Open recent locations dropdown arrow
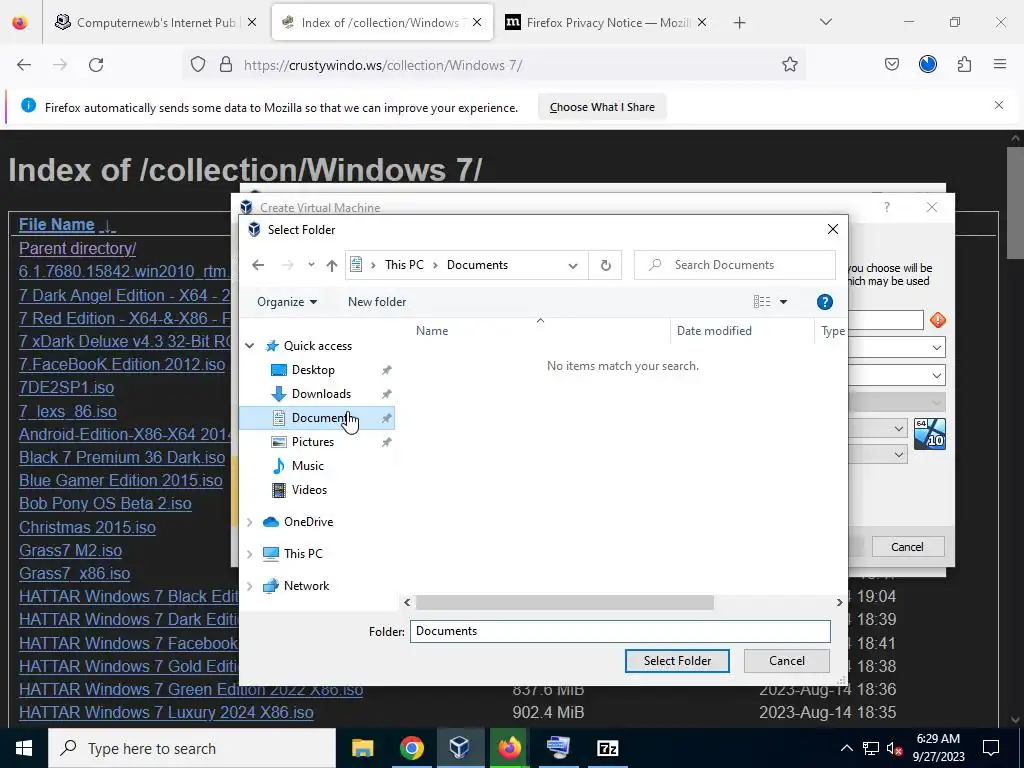Screen dimensions: 1024x768 (311, 264)
